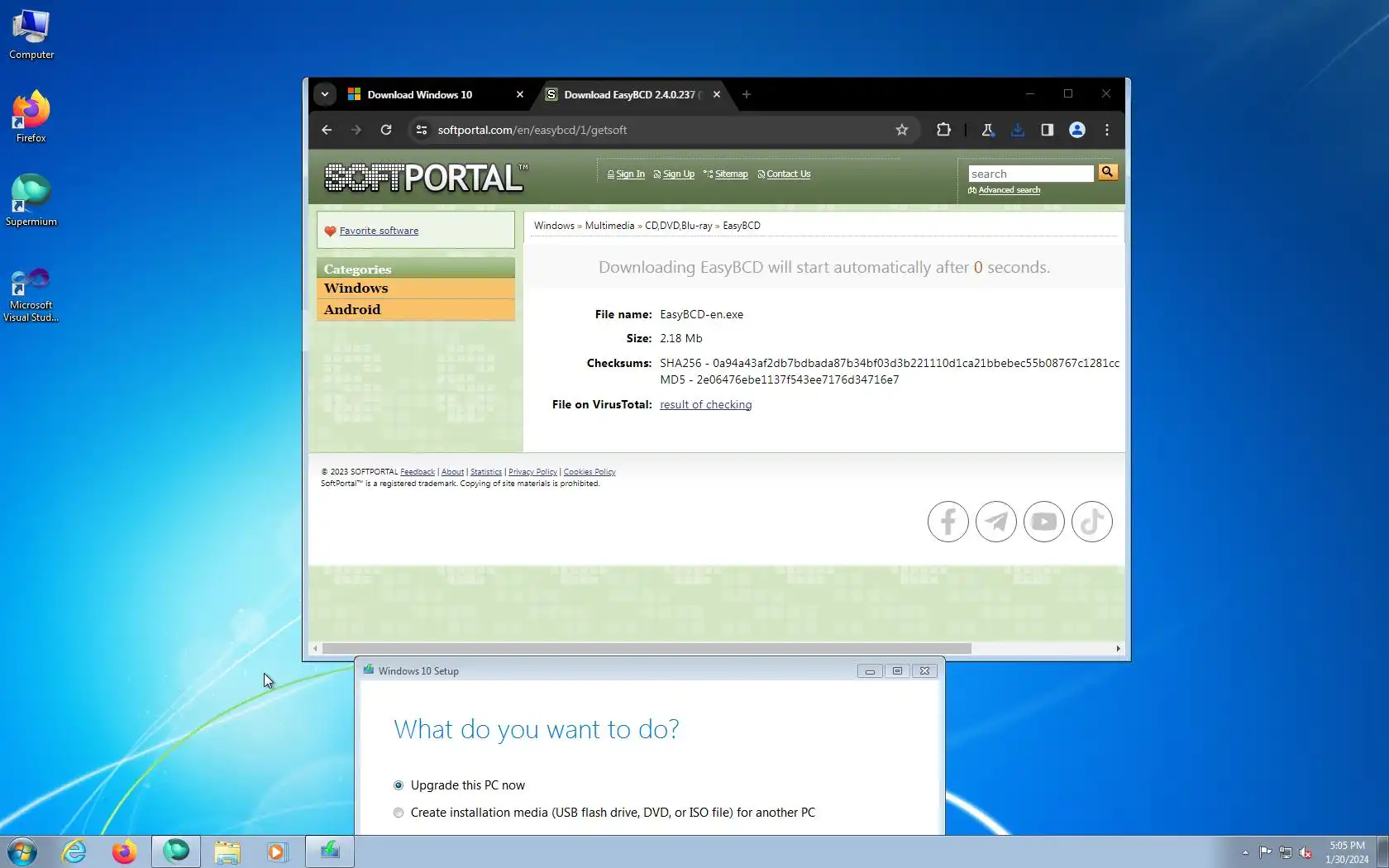1389x868 pixels.
Task: Click the taskbar clock showing 5:05 PM
Action: point(1347,852)
